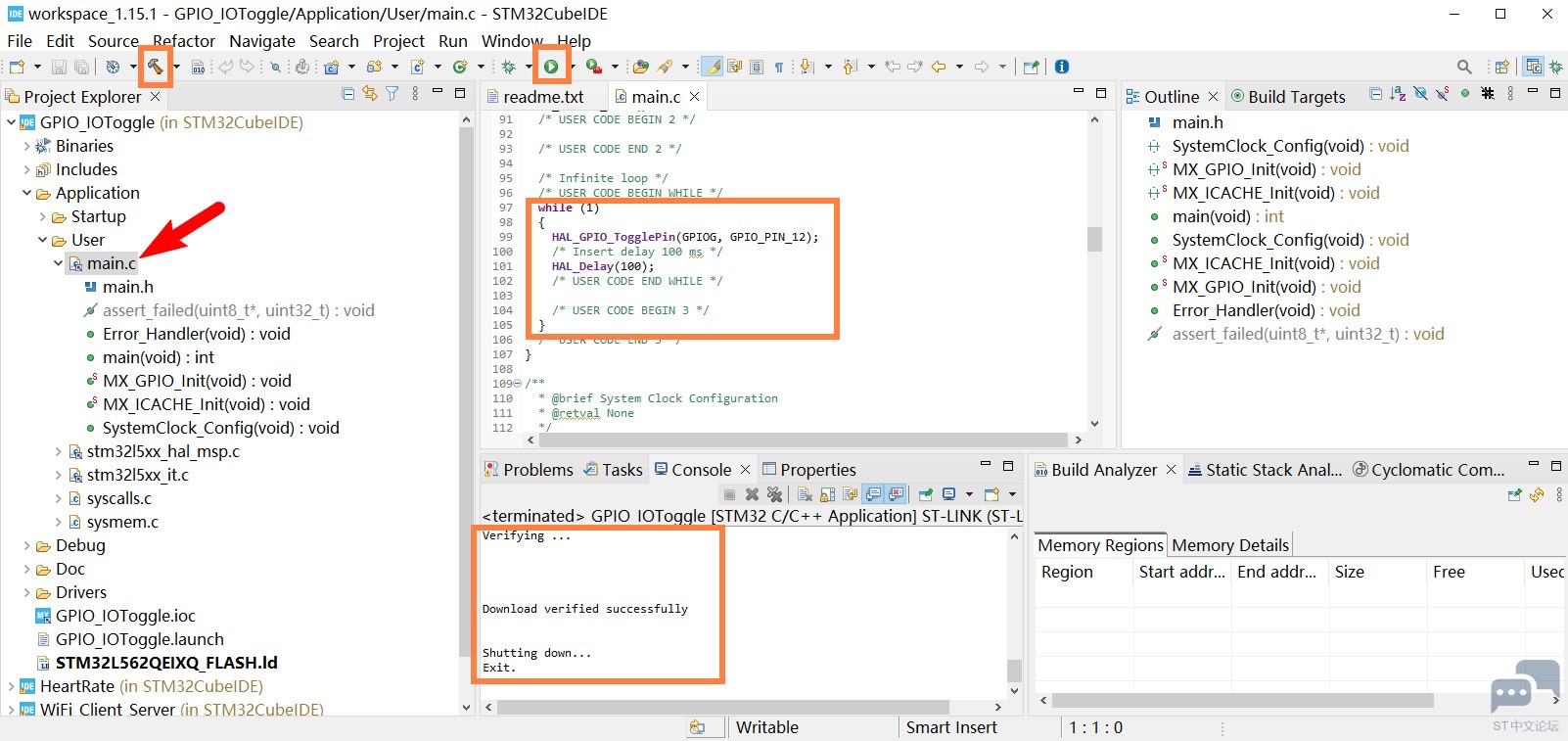The height and width of the screenshot is (741, 1568).
Task: Collapse the Application folder
Action: [26, 193]
